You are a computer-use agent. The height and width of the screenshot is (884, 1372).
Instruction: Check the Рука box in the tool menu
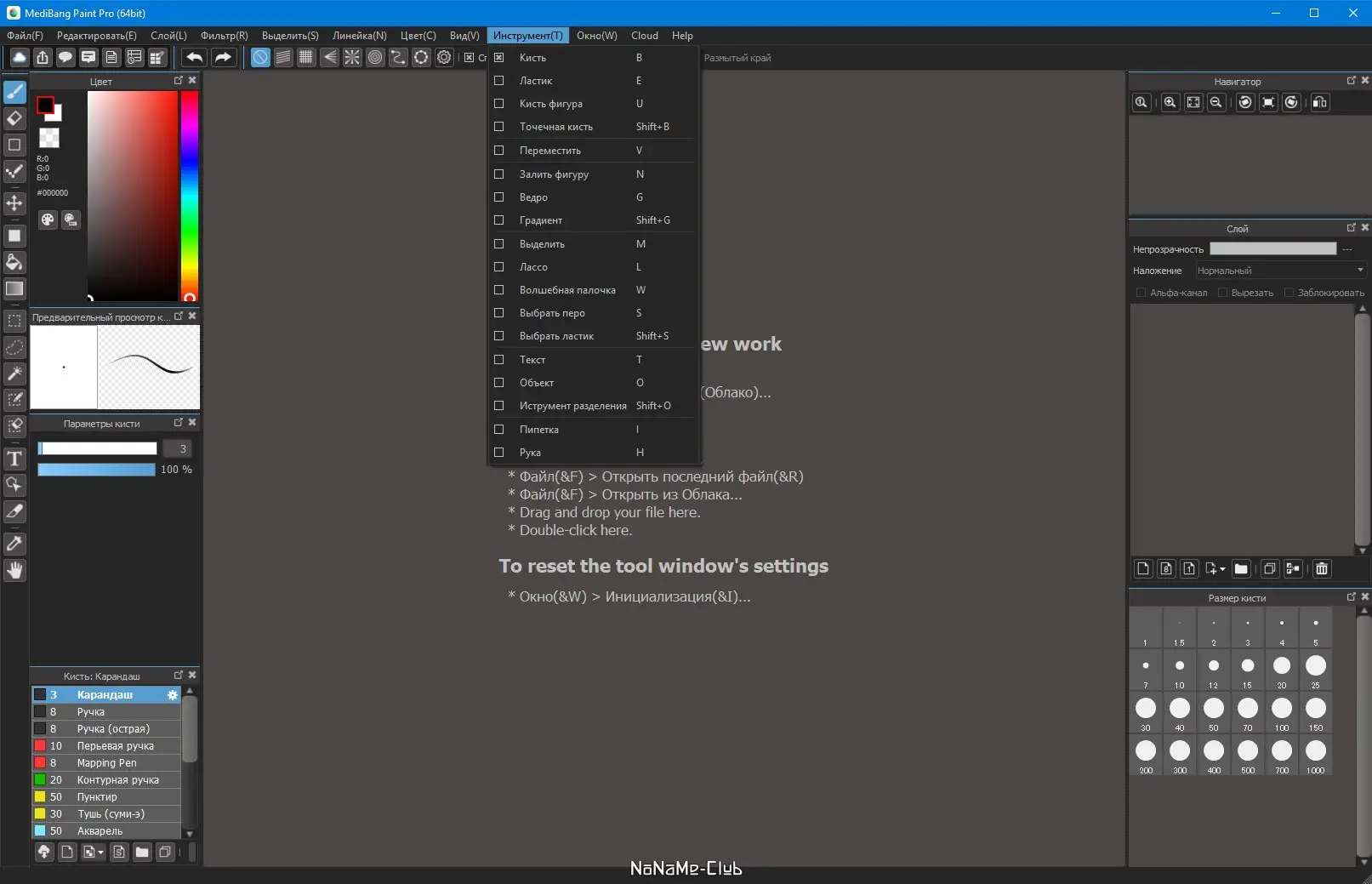click(499, 453)
